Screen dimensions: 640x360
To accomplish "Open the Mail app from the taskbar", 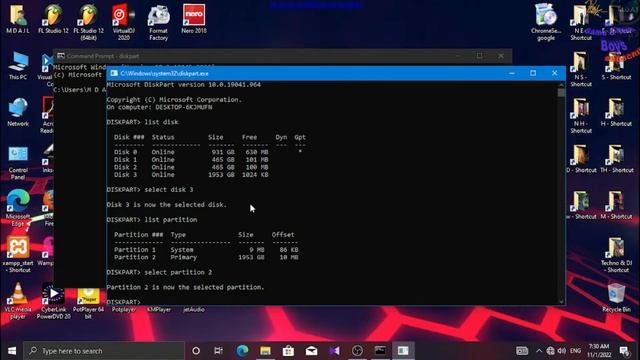I will (311, 351).
